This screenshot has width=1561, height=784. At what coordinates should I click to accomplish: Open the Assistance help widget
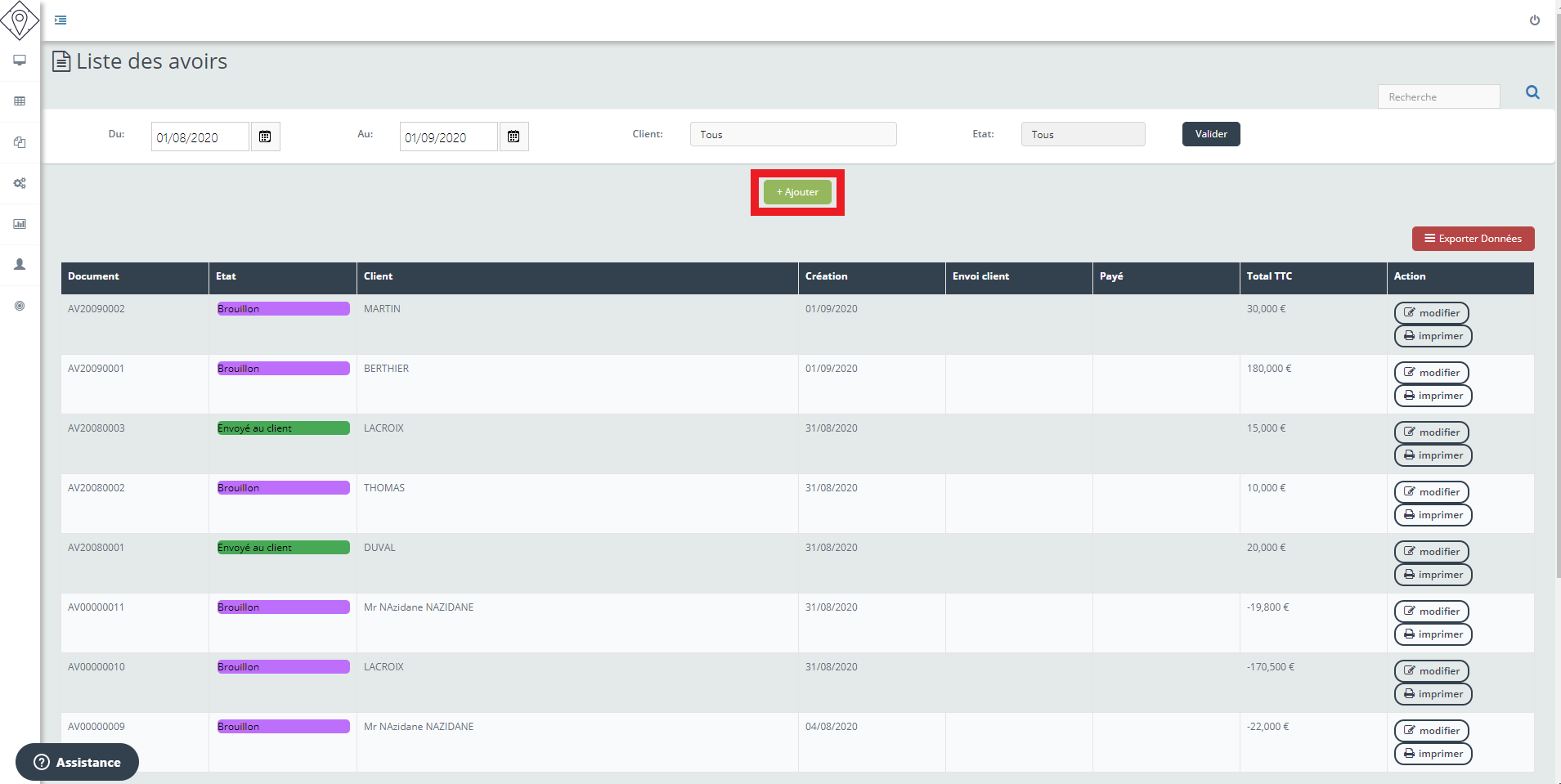click(78, 762)
